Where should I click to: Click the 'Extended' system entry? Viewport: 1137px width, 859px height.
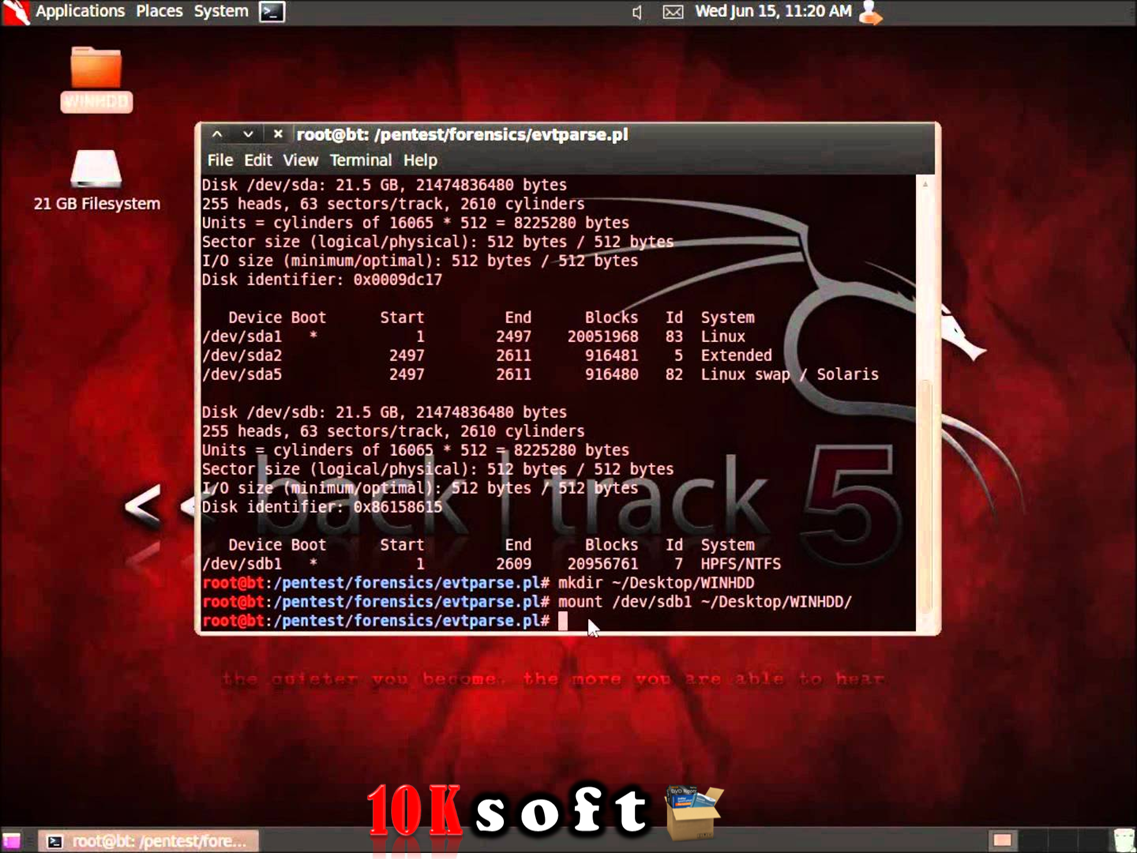736,355
